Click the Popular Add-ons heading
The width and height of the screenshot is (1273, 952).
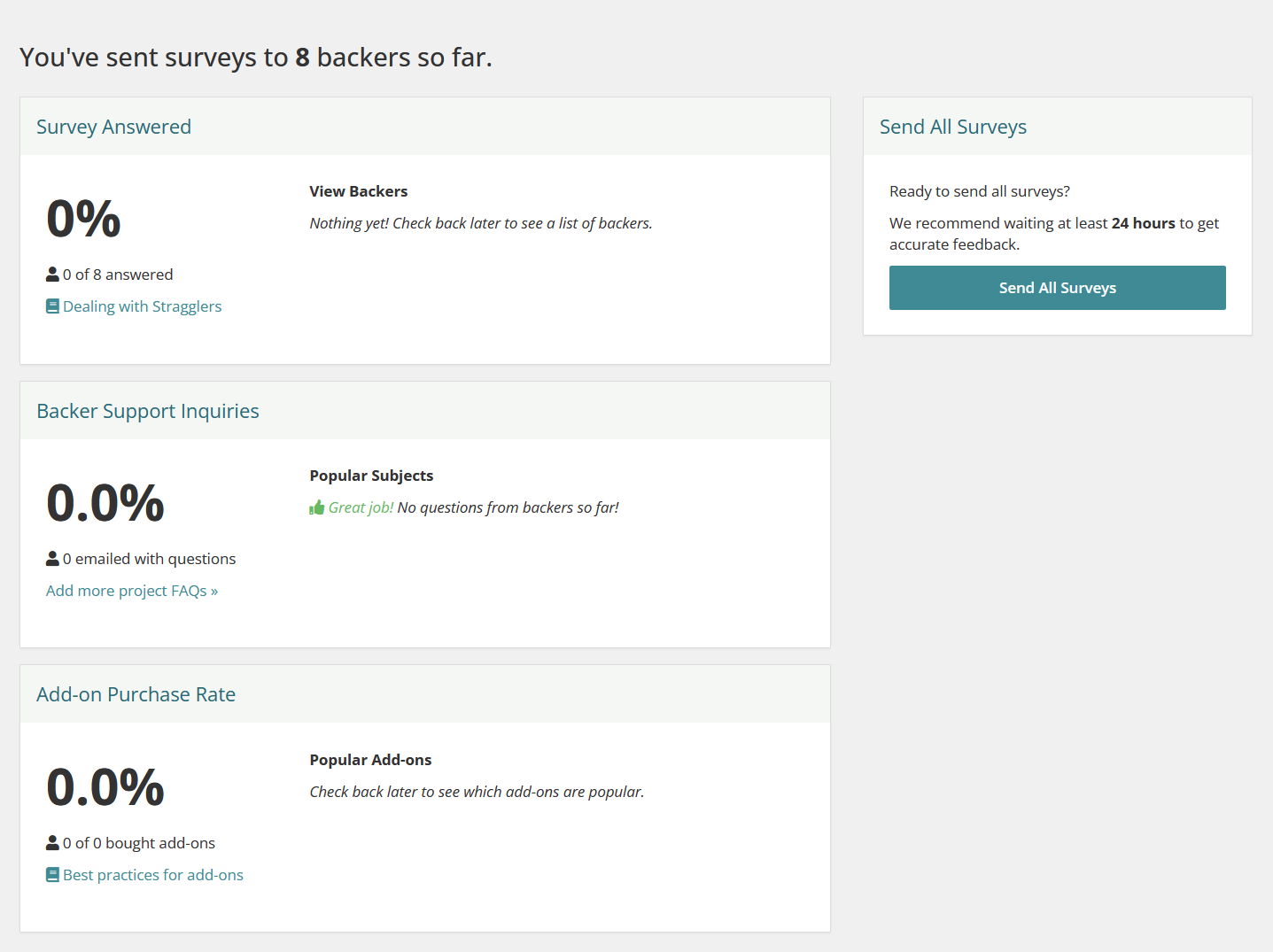click(x=370, y=760)
